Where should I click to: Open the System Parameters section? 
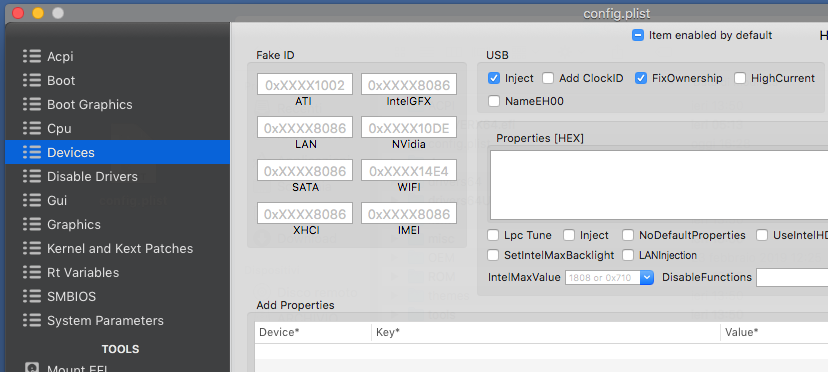click(117, 321)
